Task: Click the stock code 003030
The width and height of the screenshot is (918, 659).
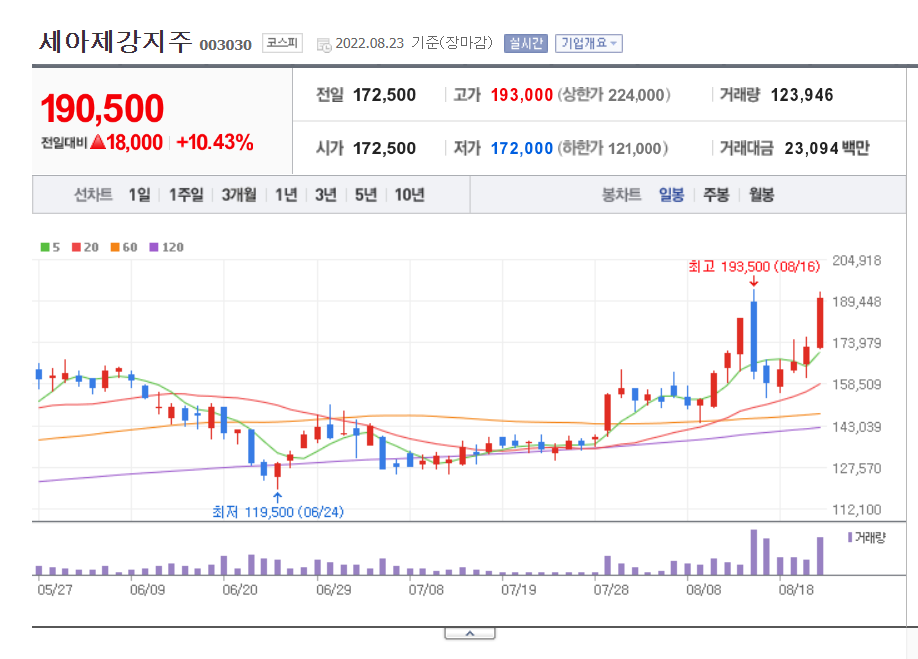Action: coord(225,45)
